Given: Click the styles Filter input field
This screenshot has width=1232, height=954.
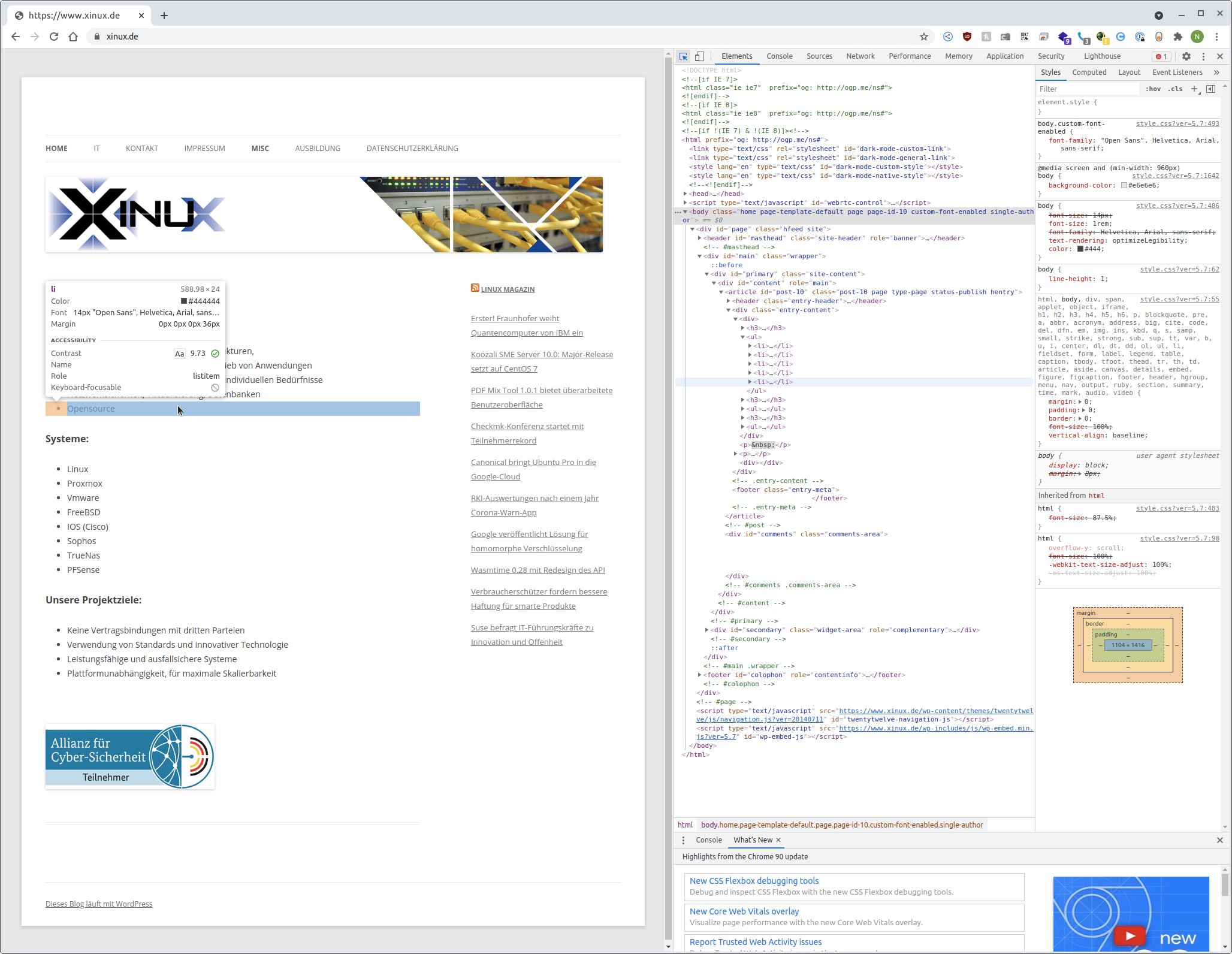Looking at the screenshot, I should click(x=1087, y=89).
